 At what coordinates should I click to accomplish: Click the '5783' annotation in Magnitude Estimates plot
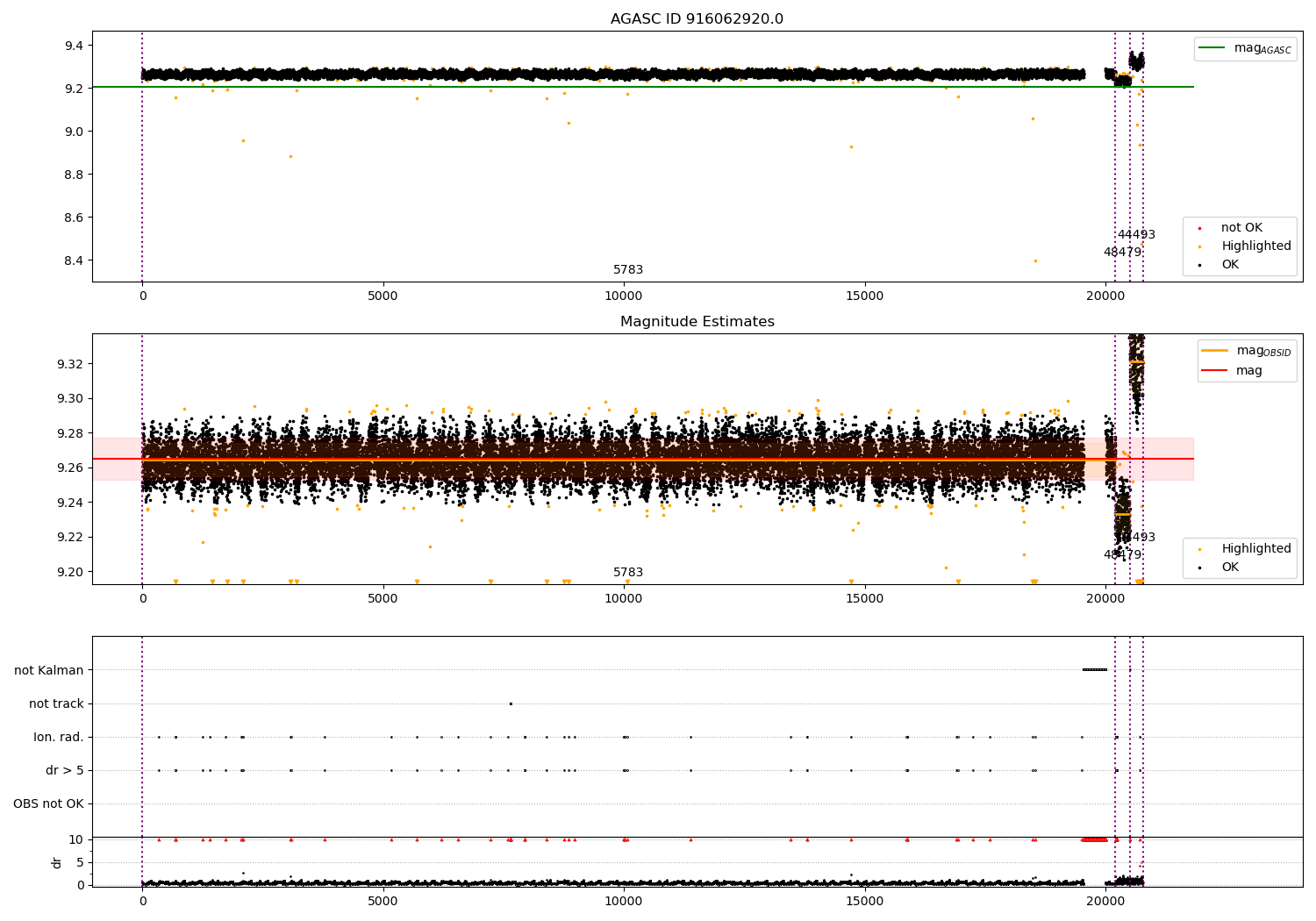coord(628,573)
